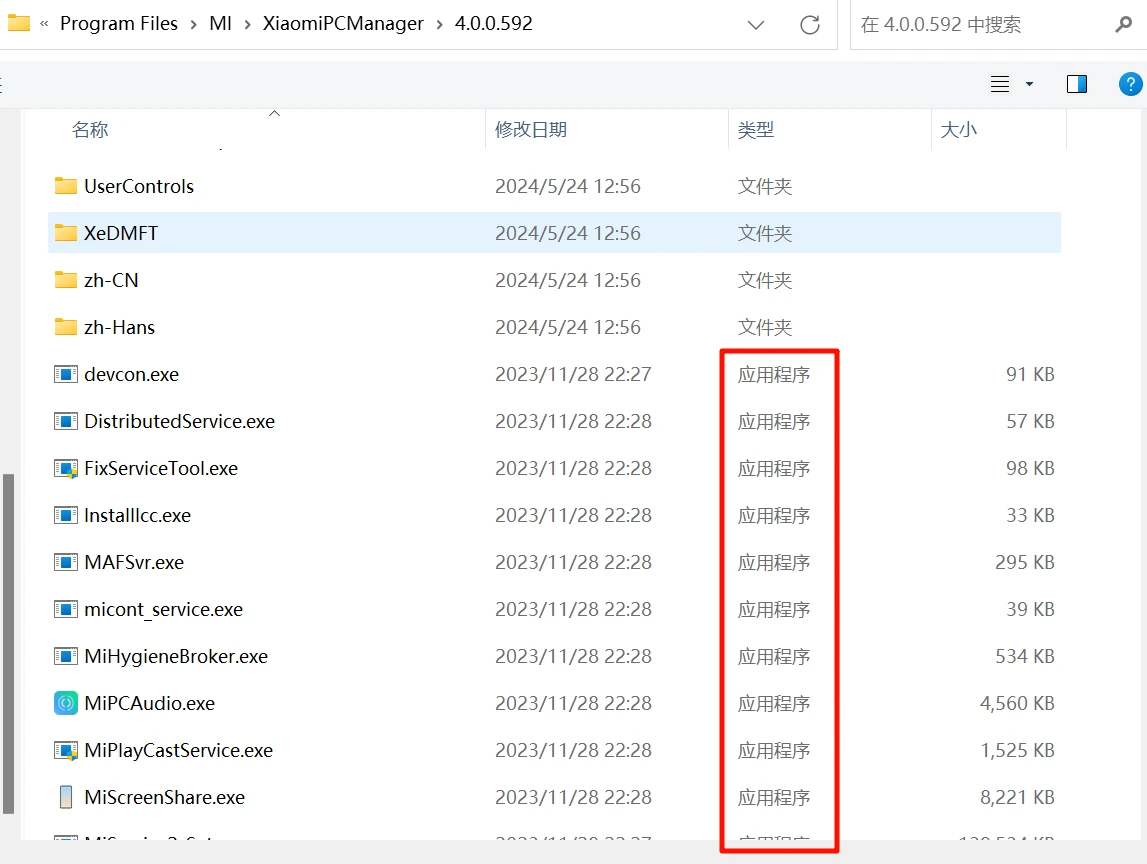Click the UserControls folder icon
This screenshot has width=1147, height=864.
point(66,186)
